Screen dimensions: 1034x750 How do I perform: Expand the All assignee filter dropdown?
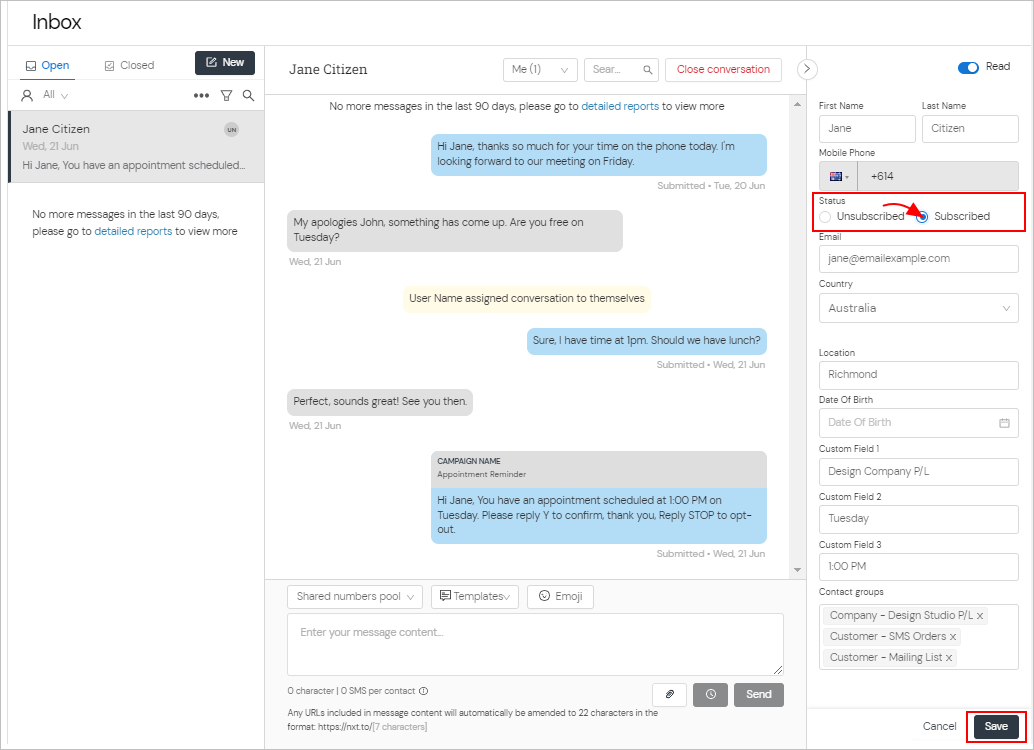[x=55, y=95]
